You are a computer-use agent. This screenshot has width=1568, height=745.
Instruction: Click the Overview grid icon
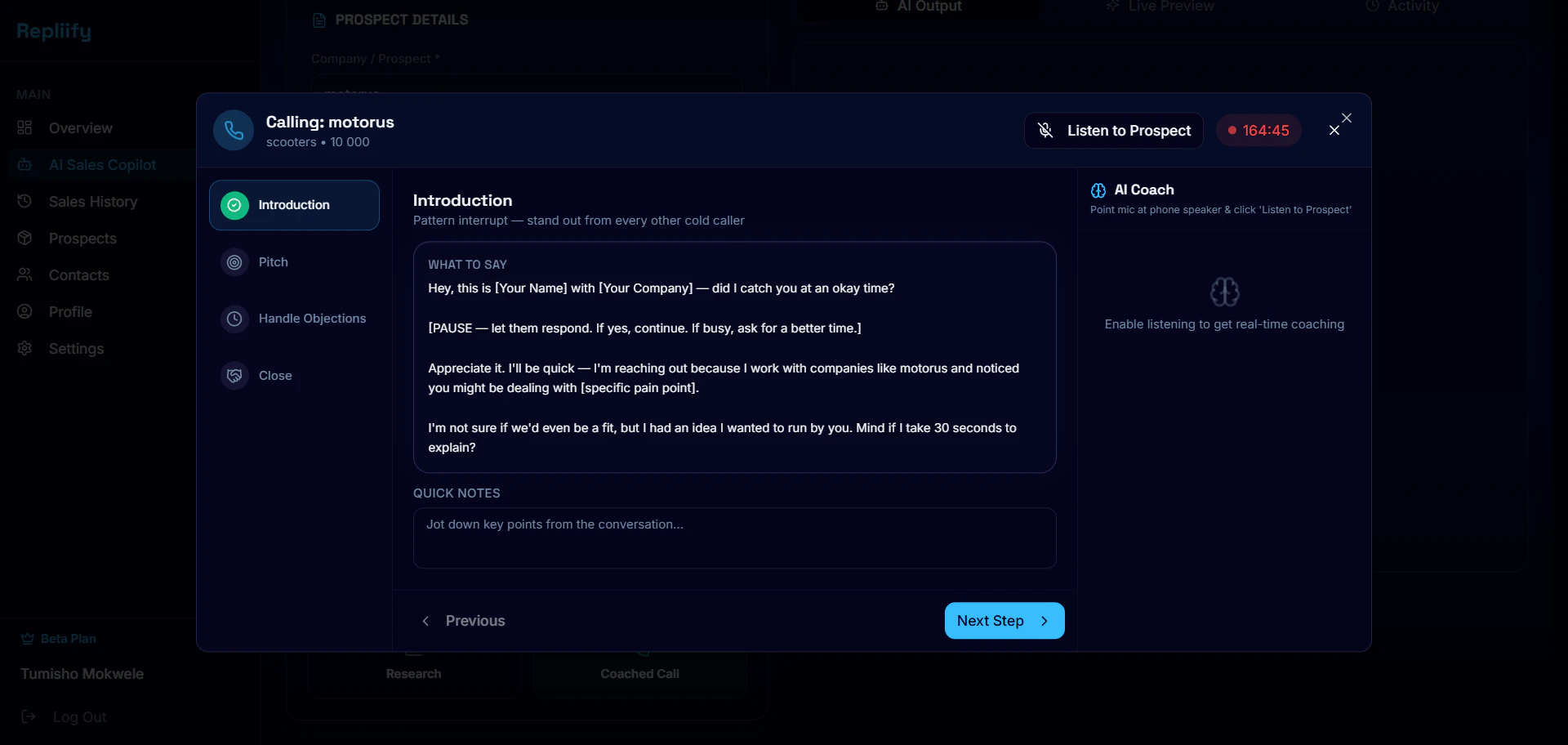click(x=24, y=127)
